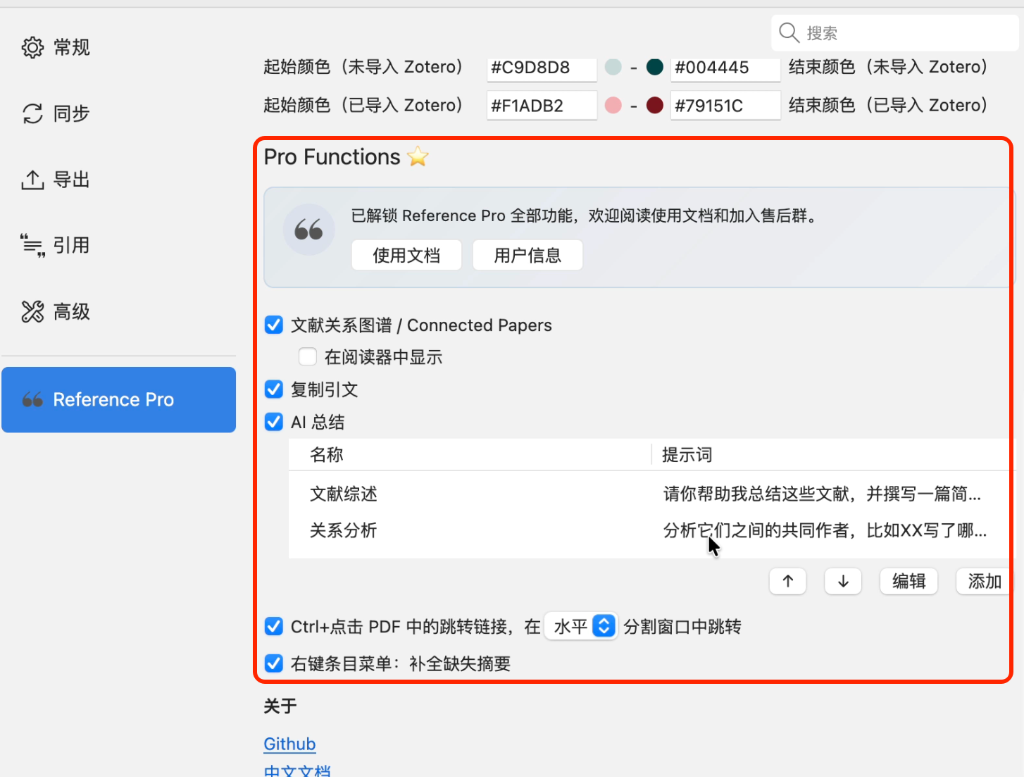
Task: Click the magnifier icon in search box
Action: [x=789, y=33]
